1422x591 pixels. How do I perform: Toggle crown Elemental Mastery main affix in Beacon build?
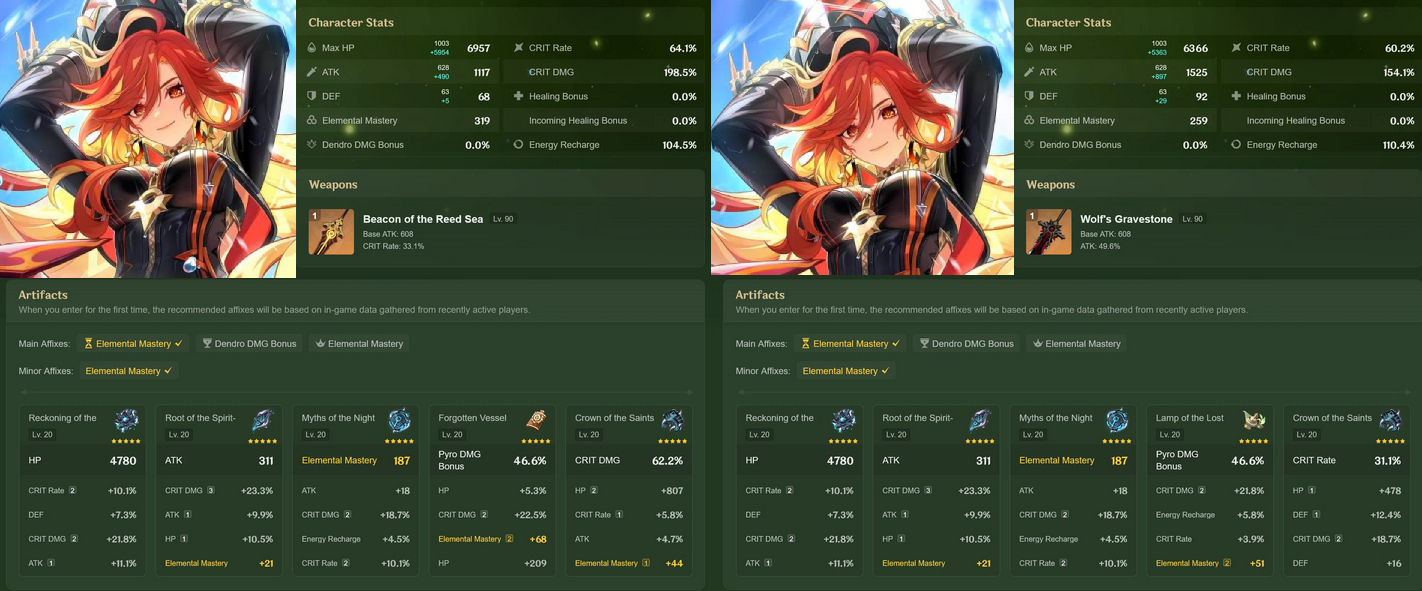point(359,343)
